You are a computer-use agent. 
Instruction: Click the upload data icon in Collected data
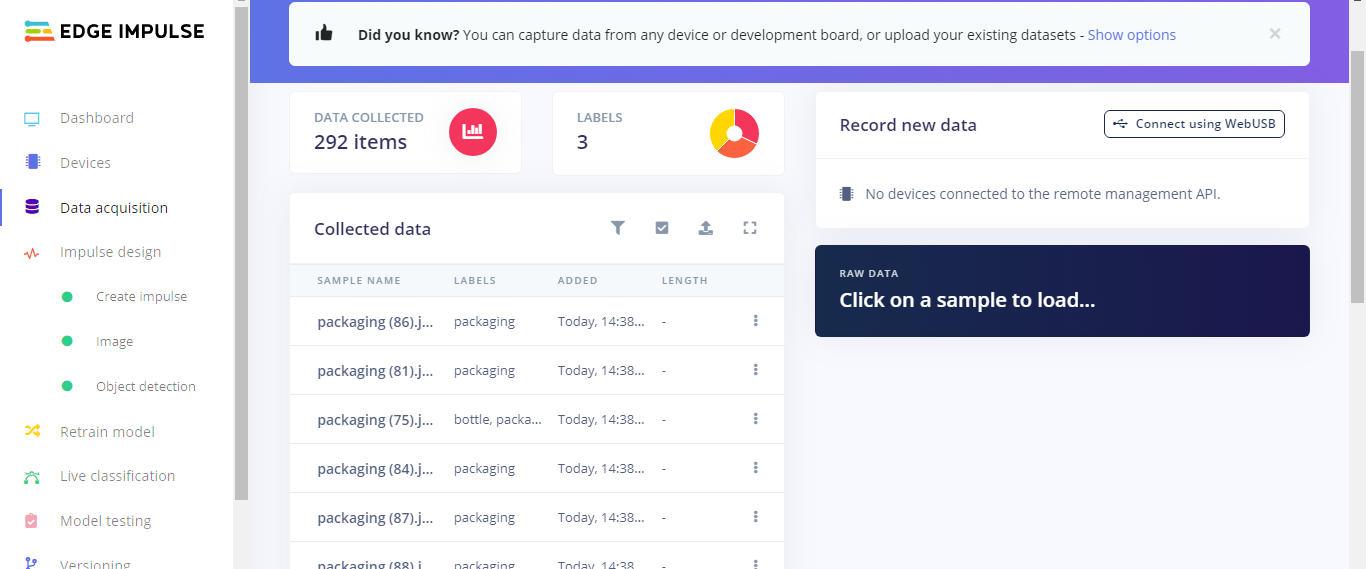tap(705, 228)
